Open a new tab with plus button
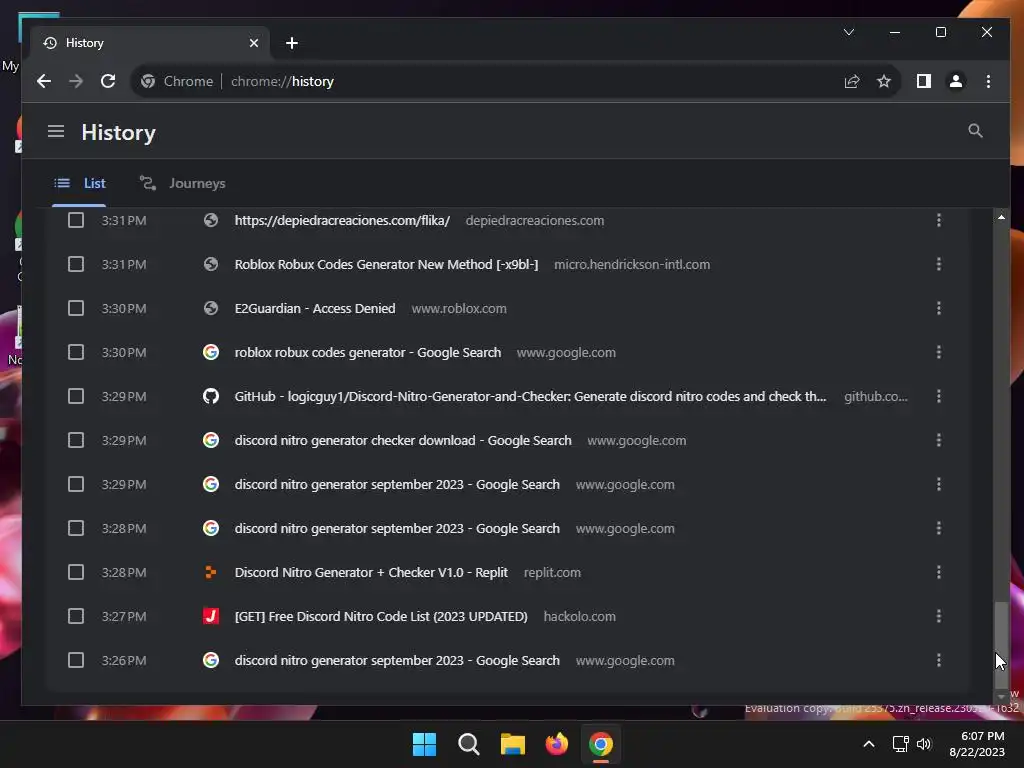The height and width of the screenshot is (768, 1024). (x=292, y=43)
